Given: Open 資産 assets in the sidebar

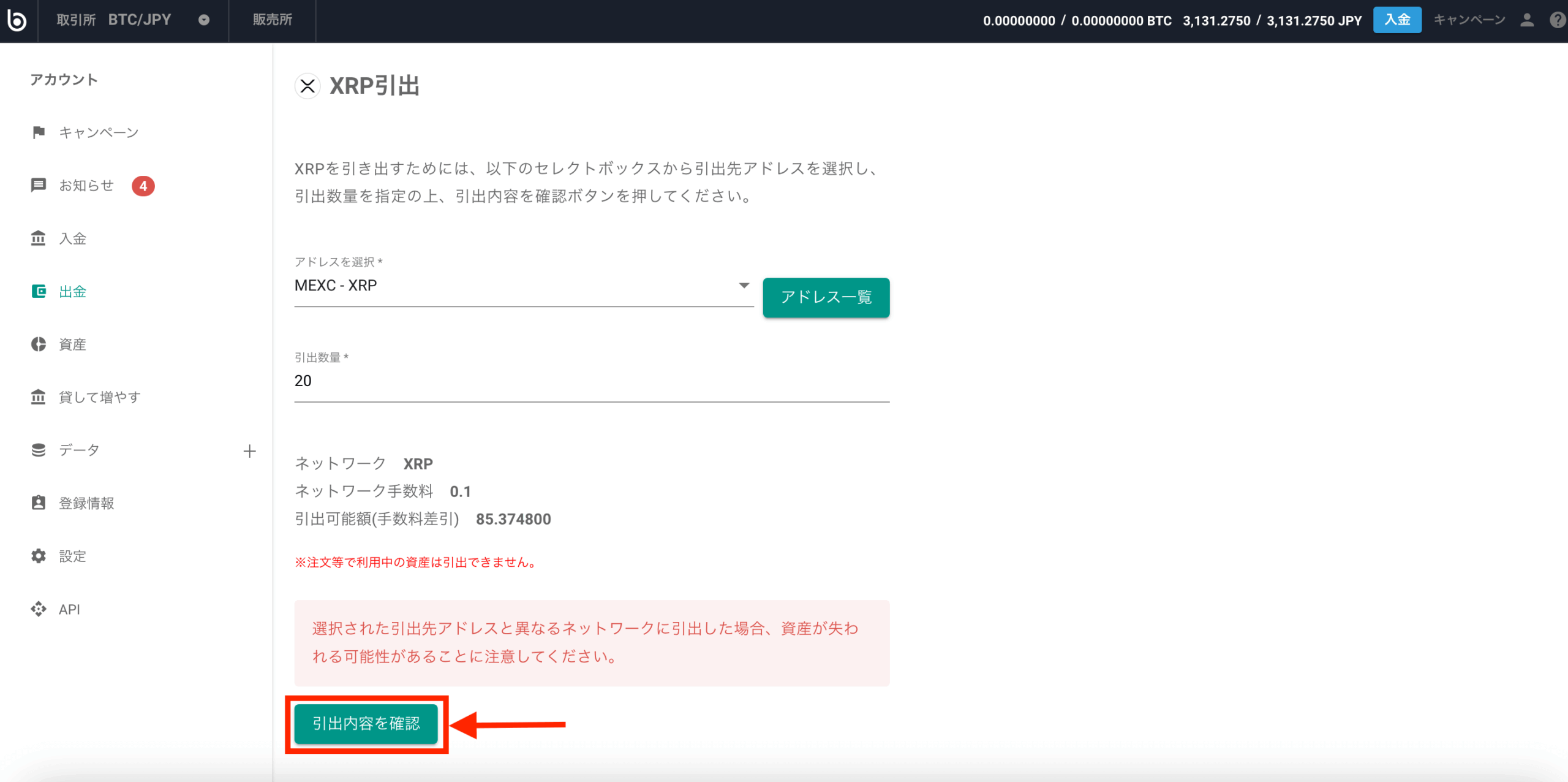Looking at the screenshot, I should pos(72,344).
